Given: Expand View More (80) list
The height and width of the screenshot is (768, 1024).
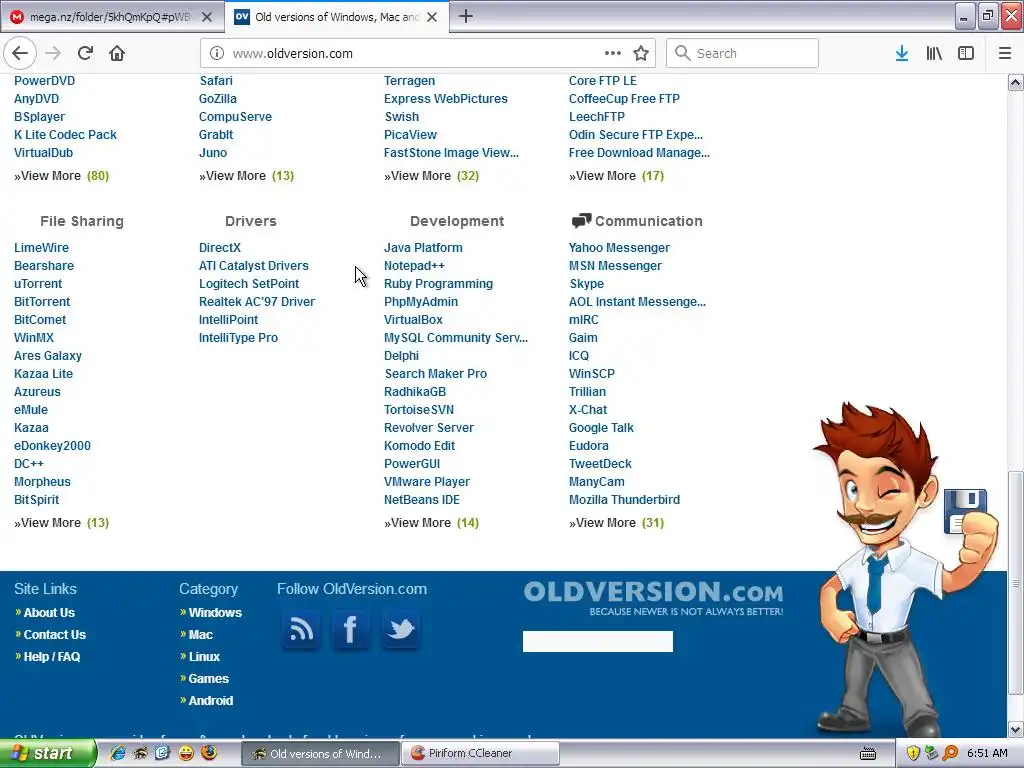Looking at the screenshot, I should 61,176.
